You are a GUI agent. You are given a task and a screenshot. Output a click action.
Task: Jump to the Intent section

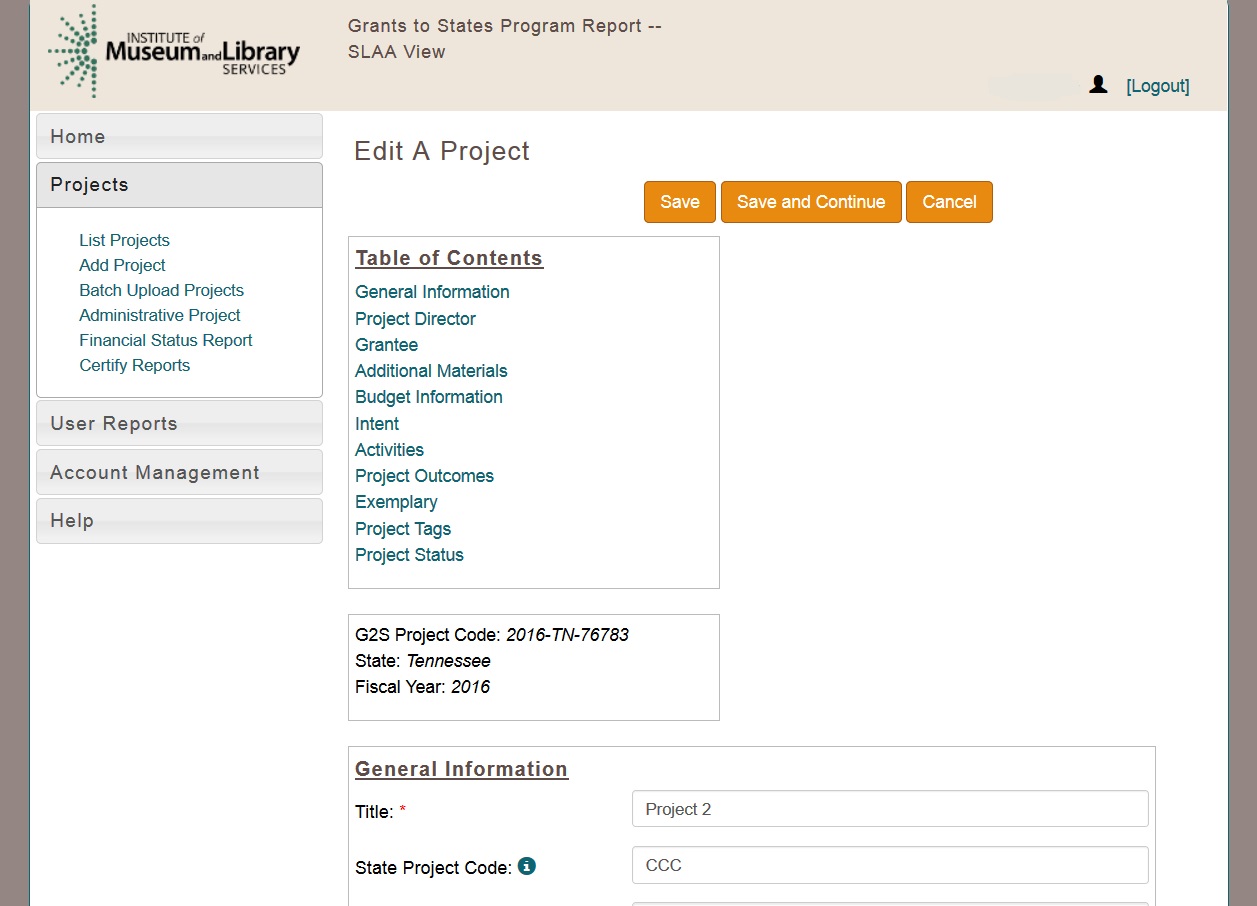tap(377, 424)
